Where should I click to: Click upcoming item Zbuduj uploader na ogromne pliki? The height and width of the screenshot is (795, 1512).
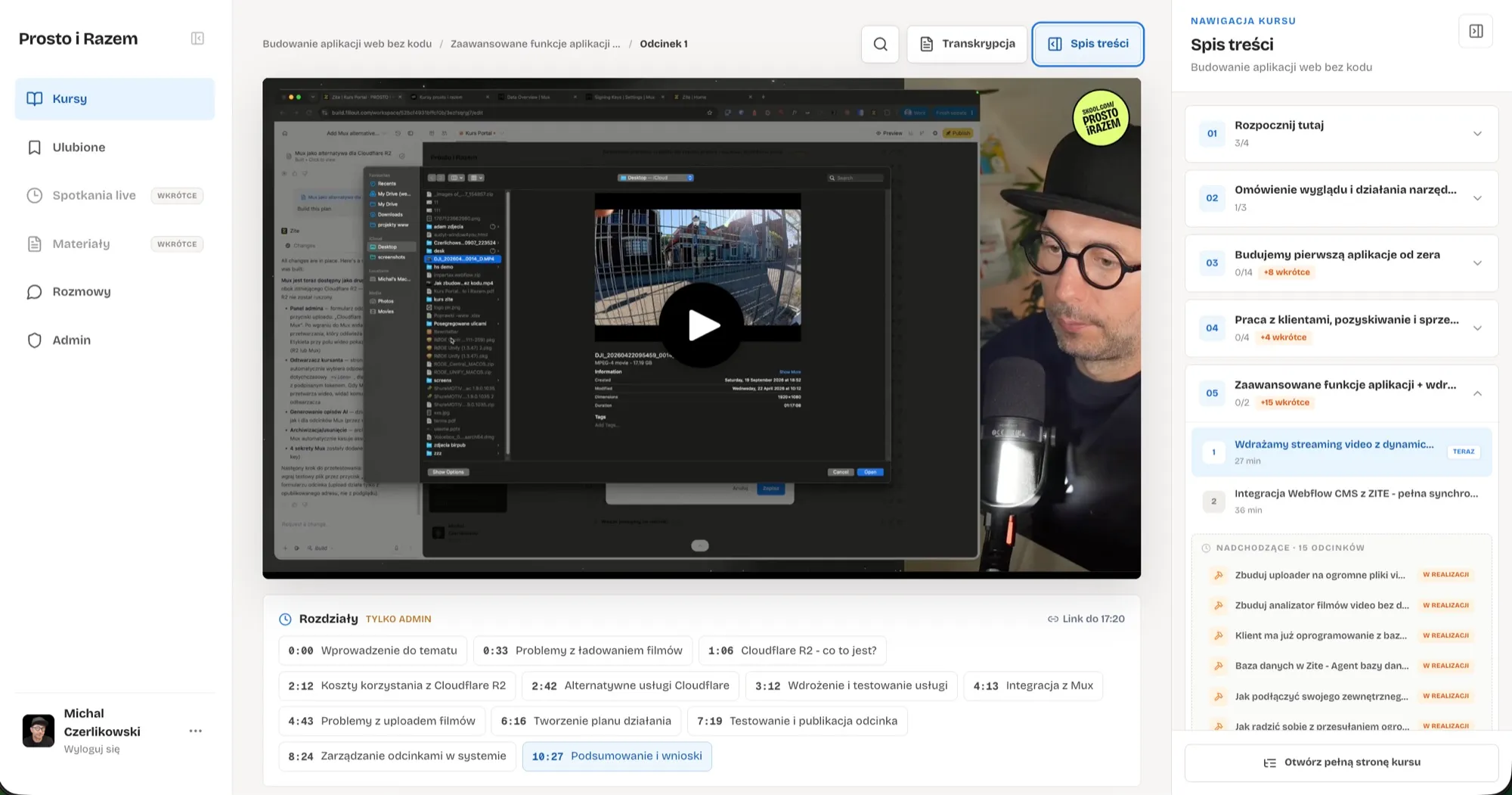[1341, 575]
